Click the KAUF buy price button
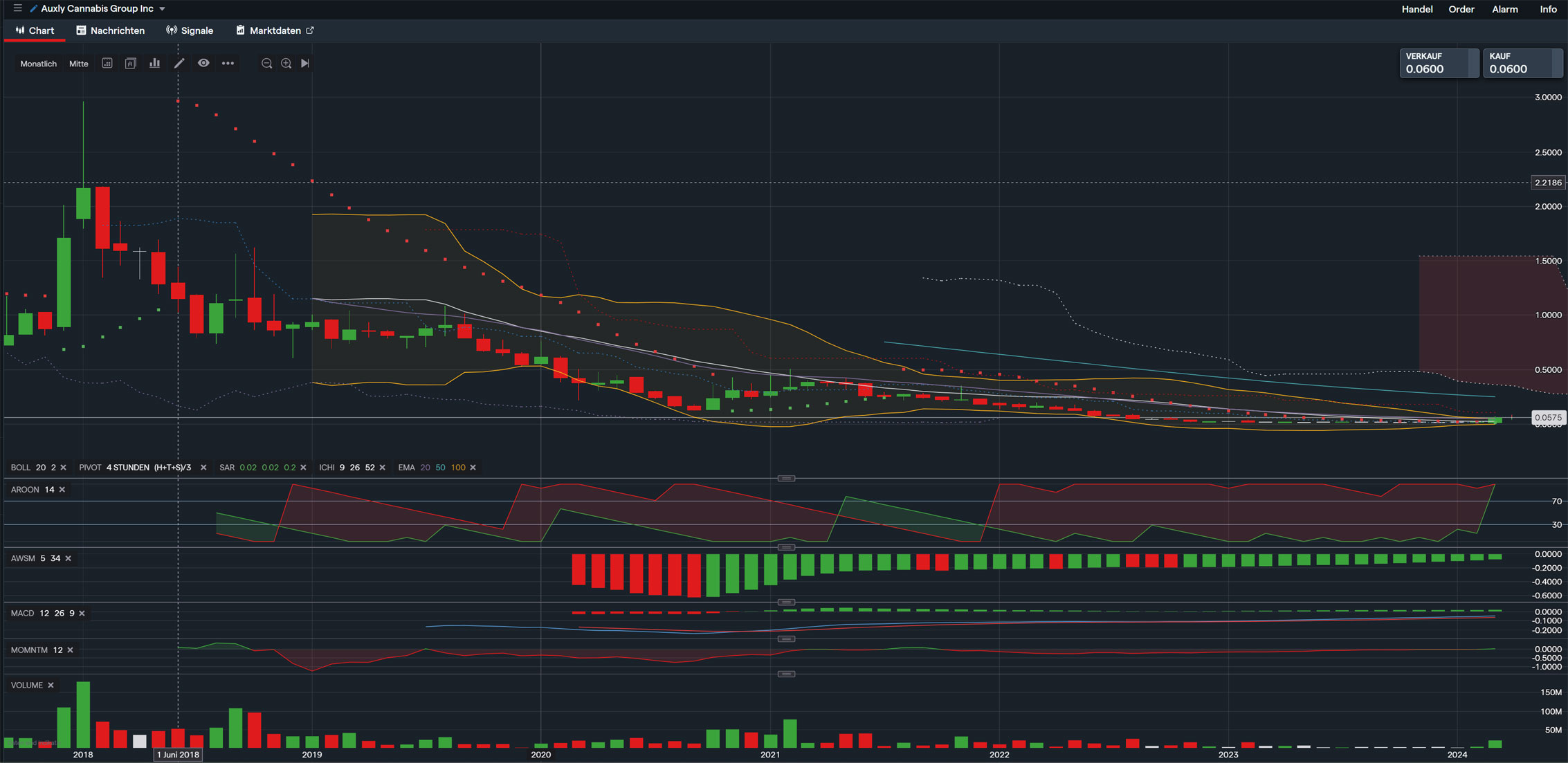This screenshot has width=1568, height=763. (x=1522, y=64)
